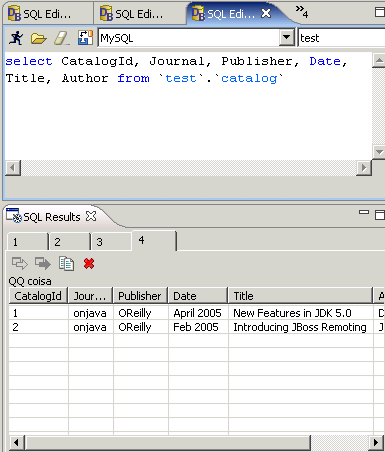Click the results horizontal scrollbar thumb
This screenshot has height=452, width=385.
pos(168,443)
